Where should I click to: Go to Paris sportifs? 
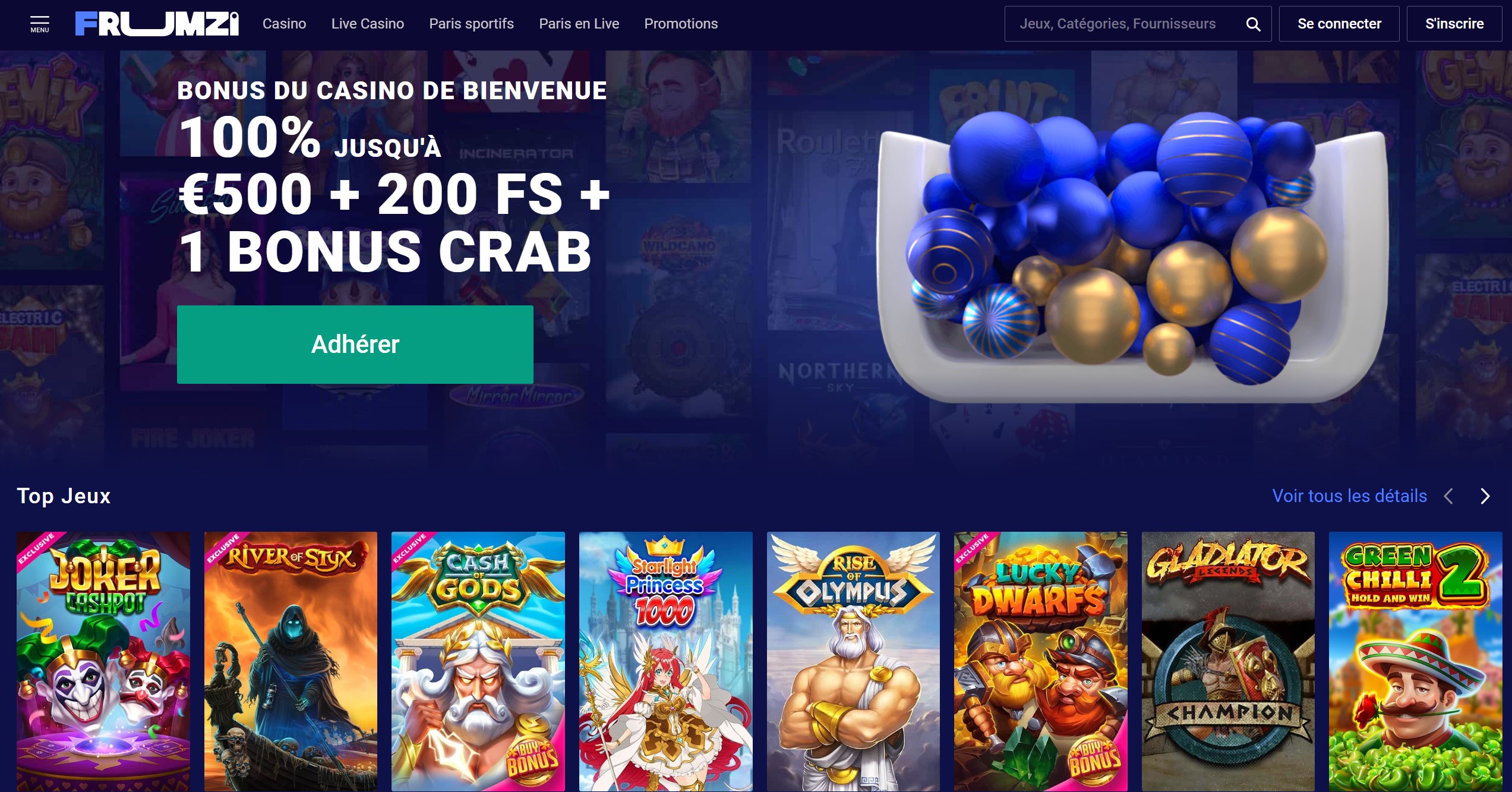click(471, 24)
